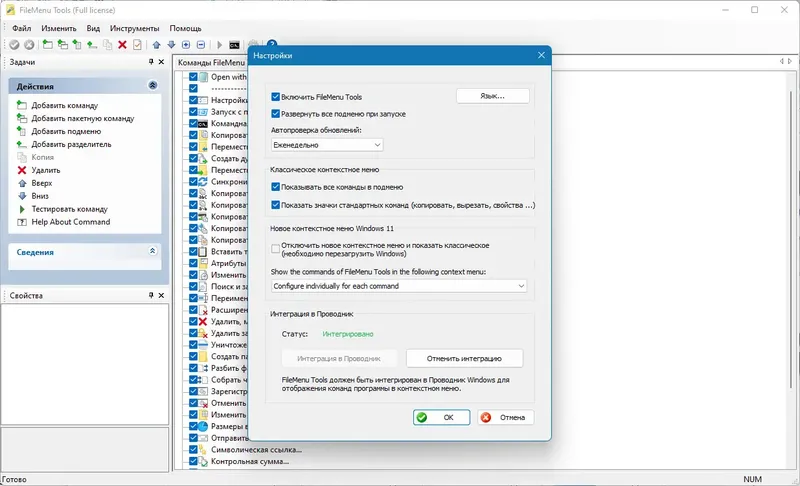Click the pie chart icon beside Размеры
The width and height of the screenshot is (800, 486).
coord(203,426)
